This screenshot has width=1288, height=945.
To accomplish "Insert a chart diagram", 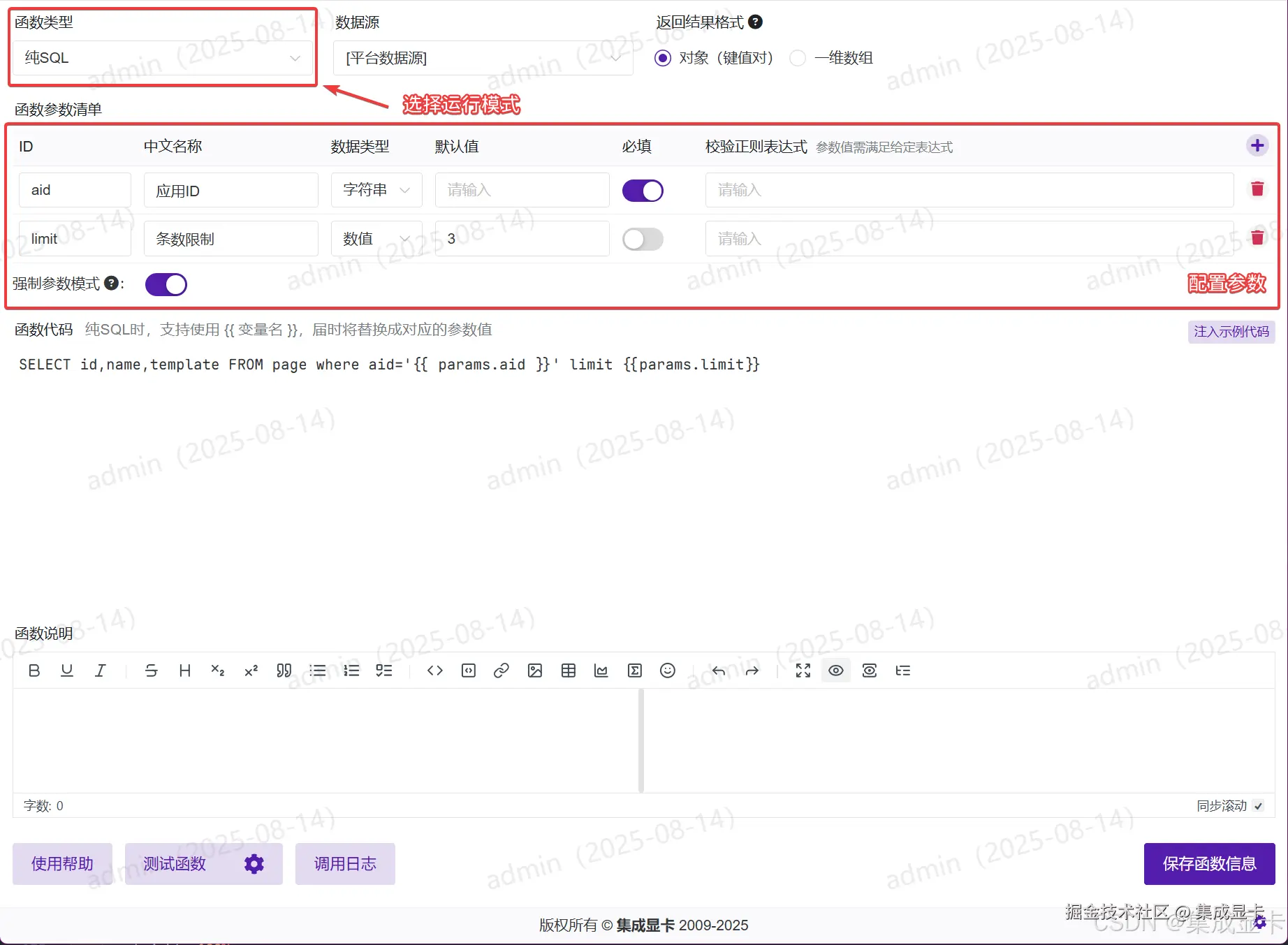I will [601, 671].
